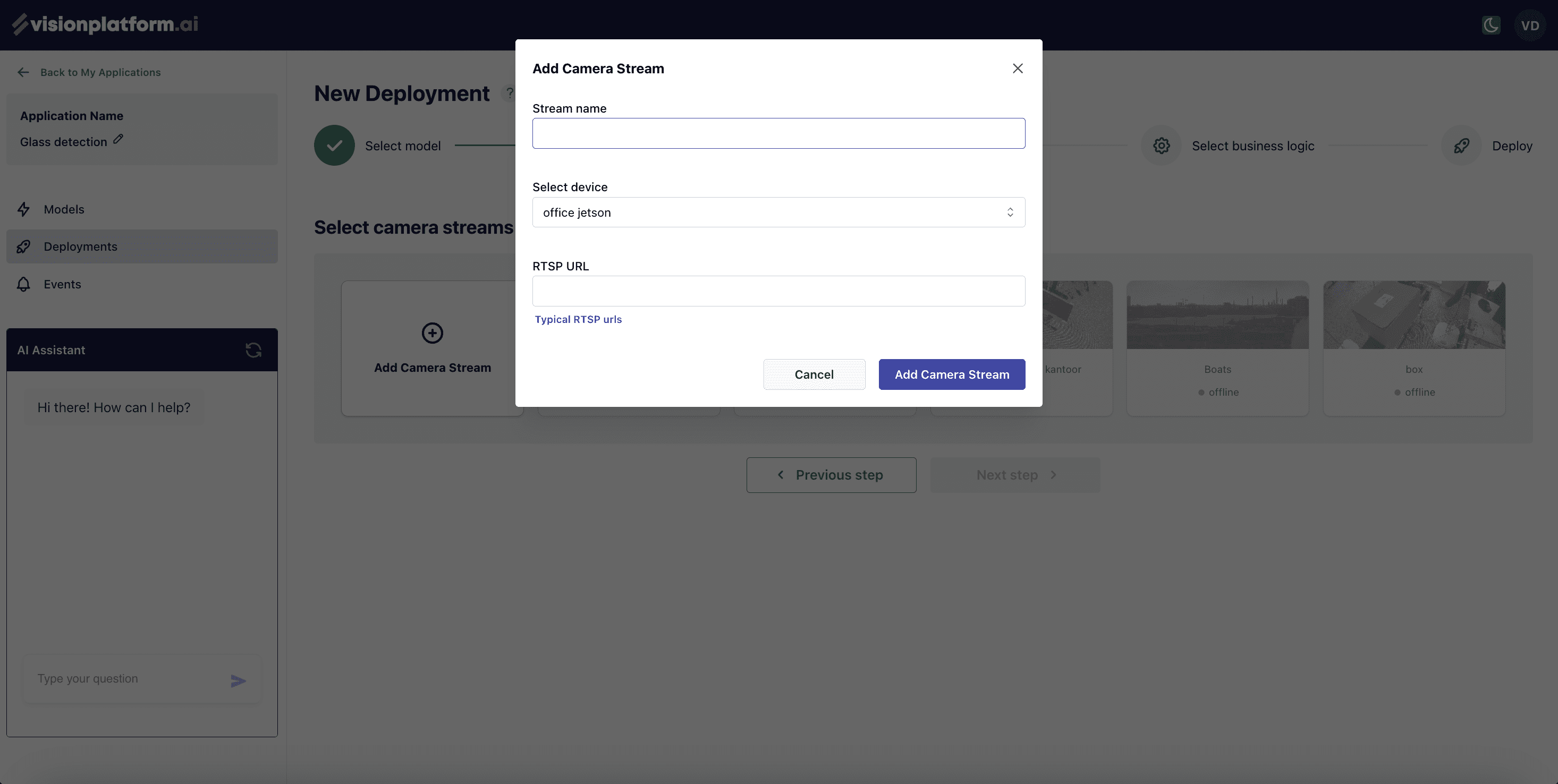Go to Events in sidebar
The height and width of the screenshot is (784, 1558).
pyautogui.click(x=62, y=284)
